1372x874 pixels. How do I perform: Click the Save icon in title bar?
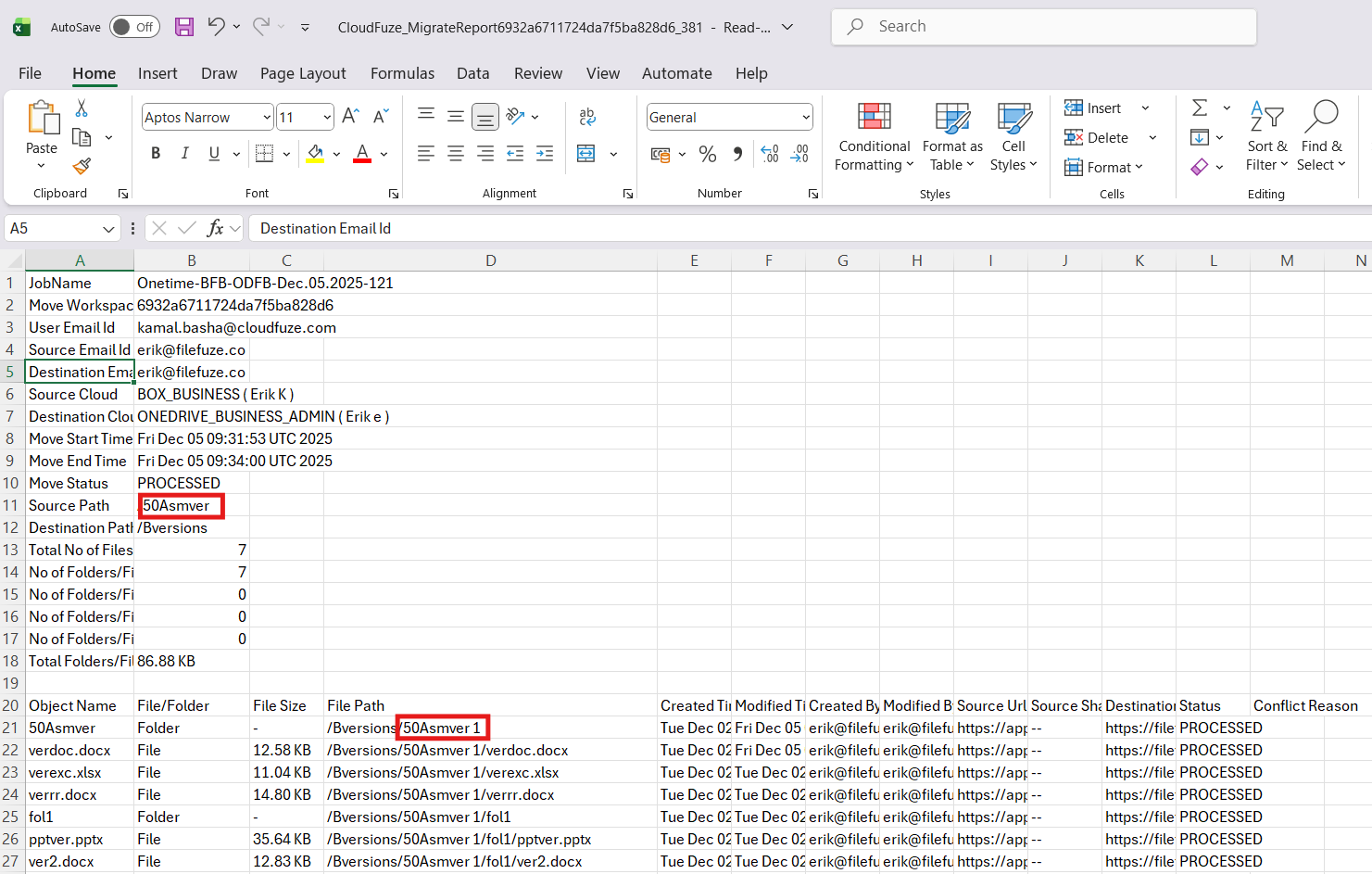pyautogui.click(x=184, y=27)
